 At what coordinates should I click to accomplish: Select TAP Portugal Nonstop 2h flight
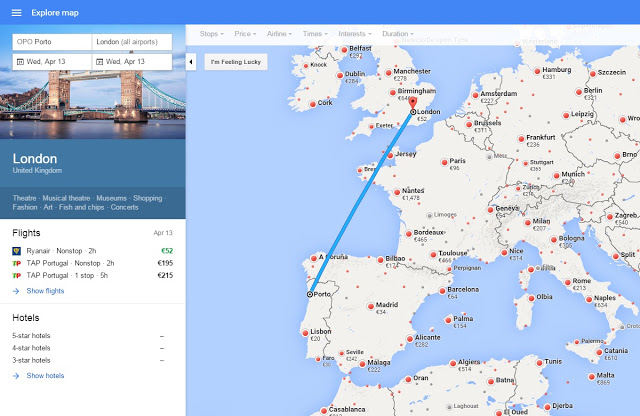pyautogui.click(x=93, y=263)
